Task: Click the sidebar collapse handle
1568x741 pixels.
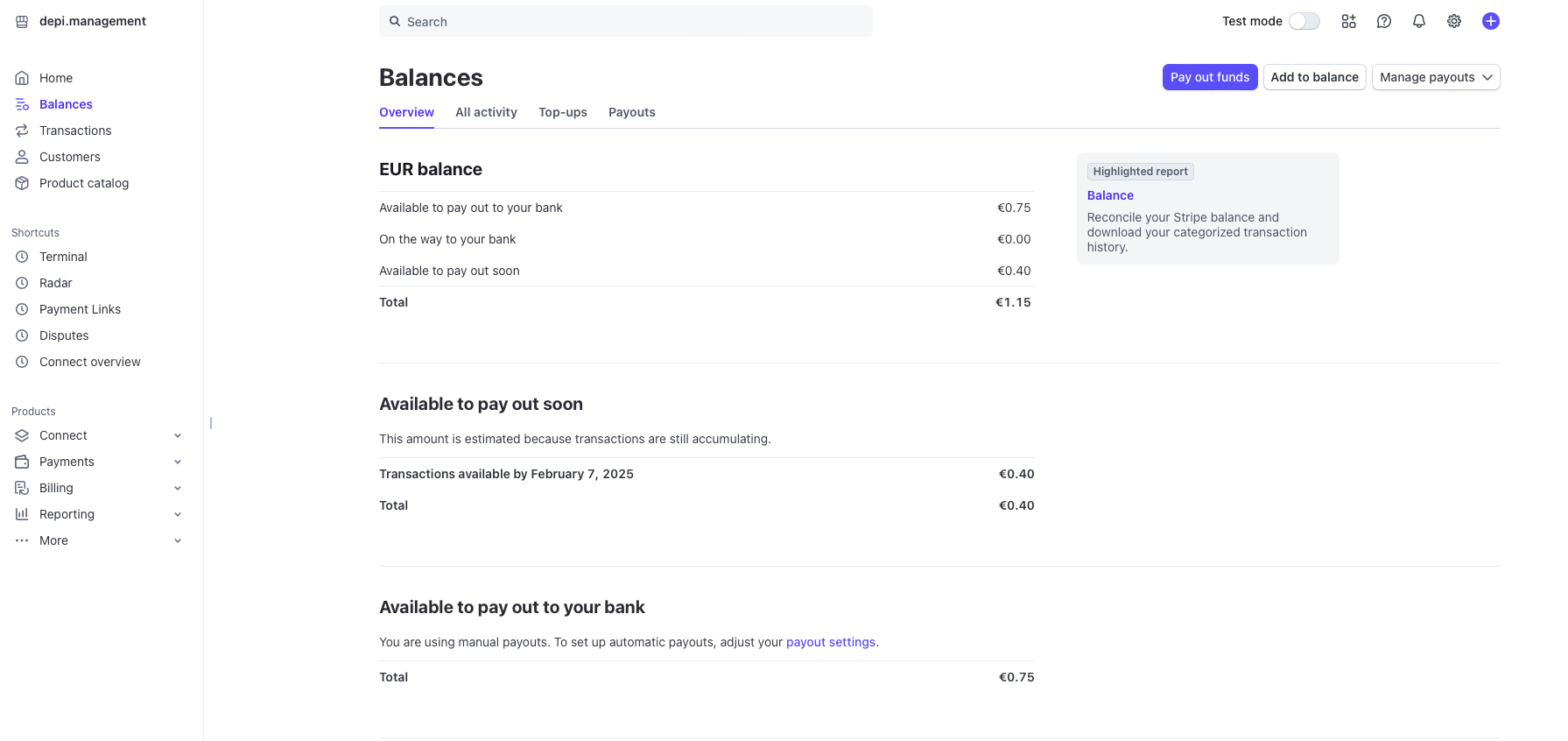Action: click(x=211, y=423)
